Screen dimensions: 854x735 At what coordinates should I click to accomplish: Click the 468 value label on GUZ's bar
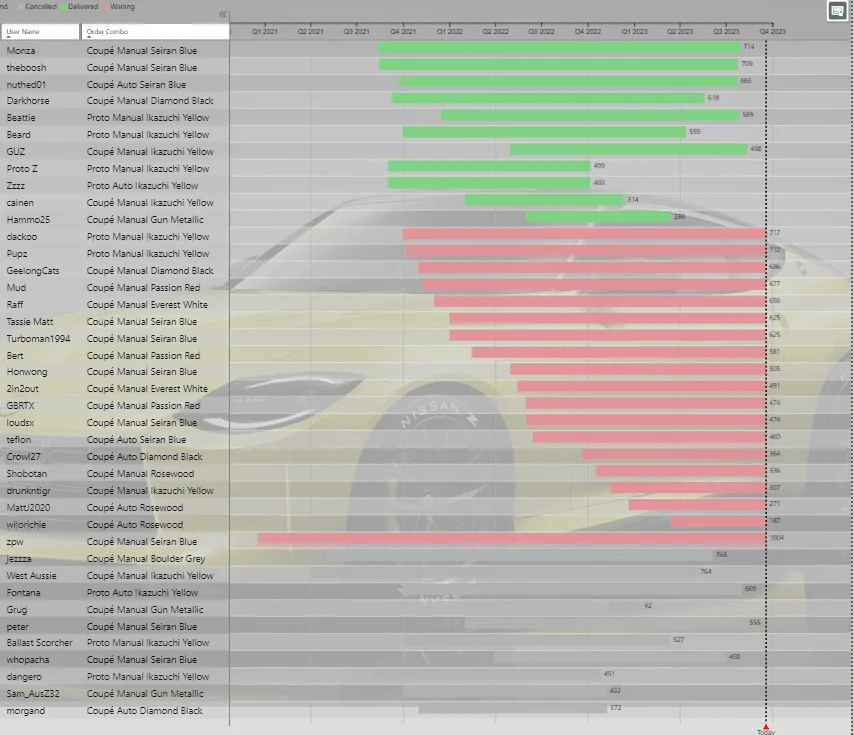(x=755, y=149)
